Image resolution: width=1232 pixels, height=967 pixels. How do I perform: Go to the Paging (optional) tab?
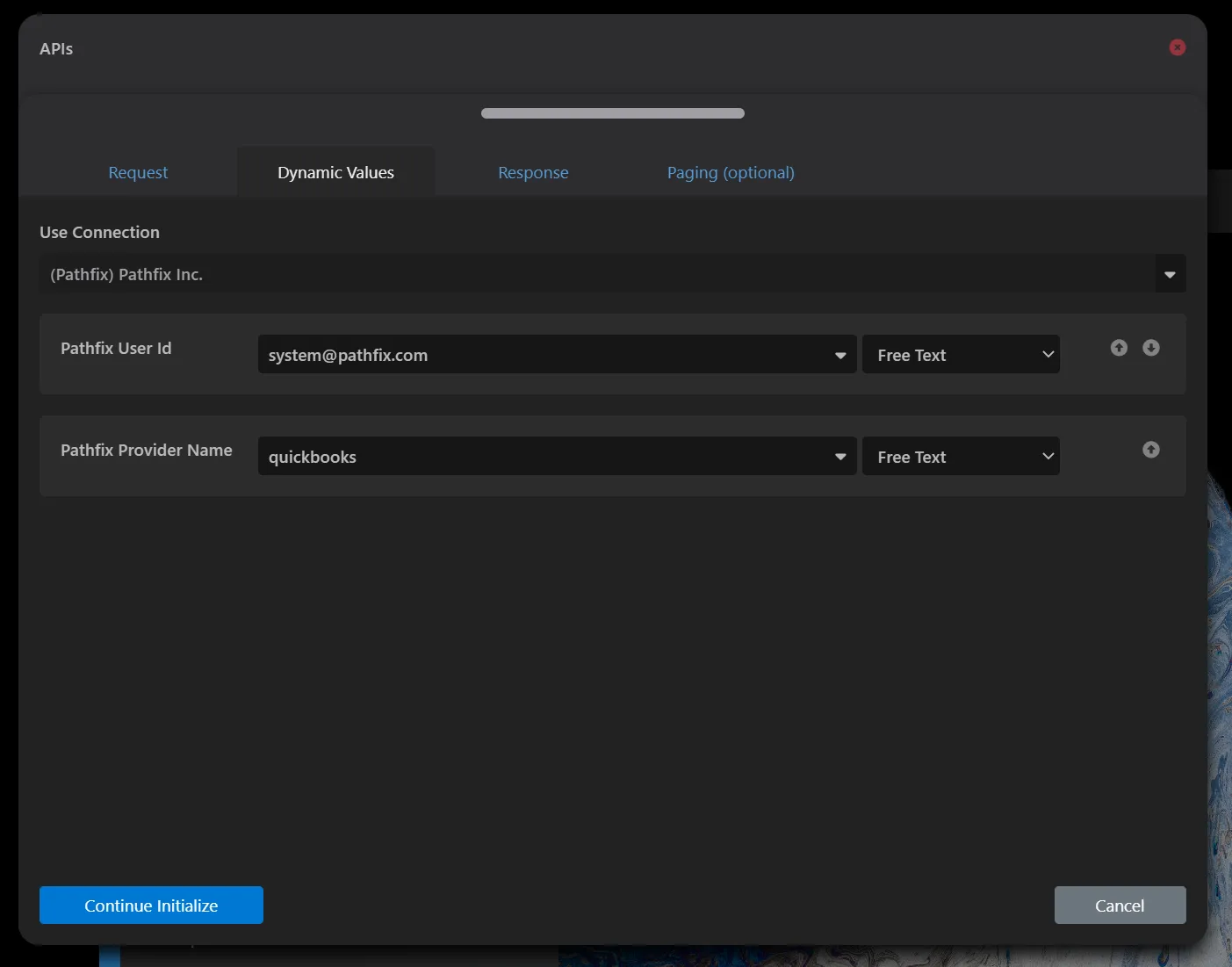click(731, 172)
